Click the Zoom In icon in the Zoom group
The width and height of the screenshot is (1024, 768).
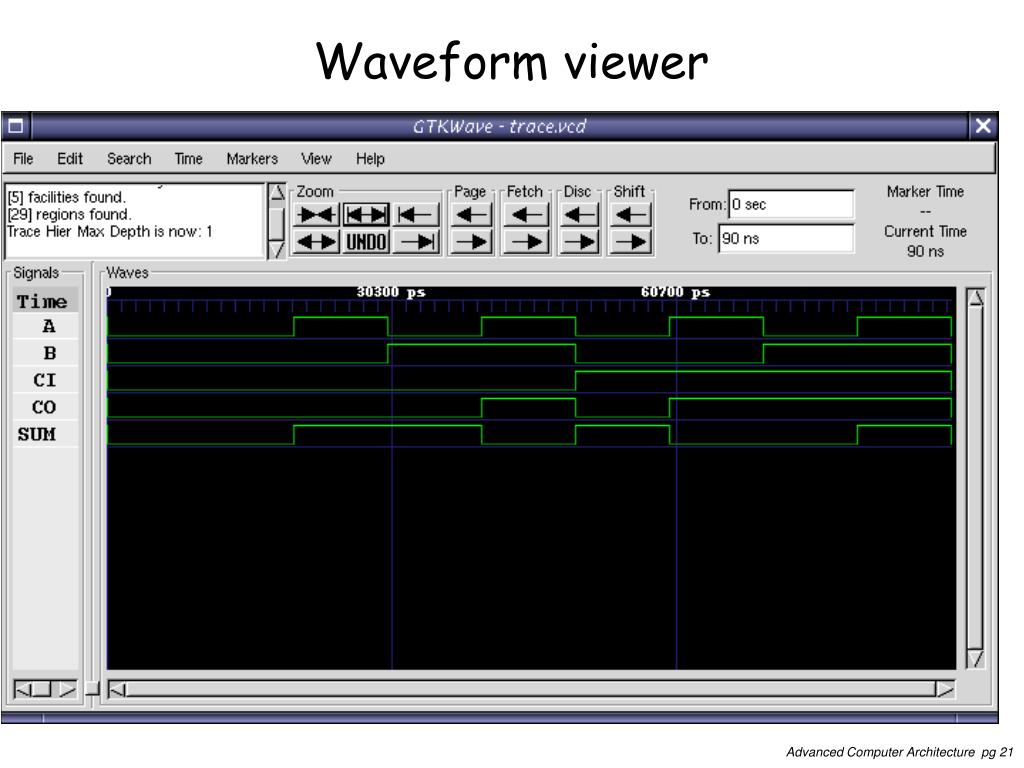(x=316, y=215)
